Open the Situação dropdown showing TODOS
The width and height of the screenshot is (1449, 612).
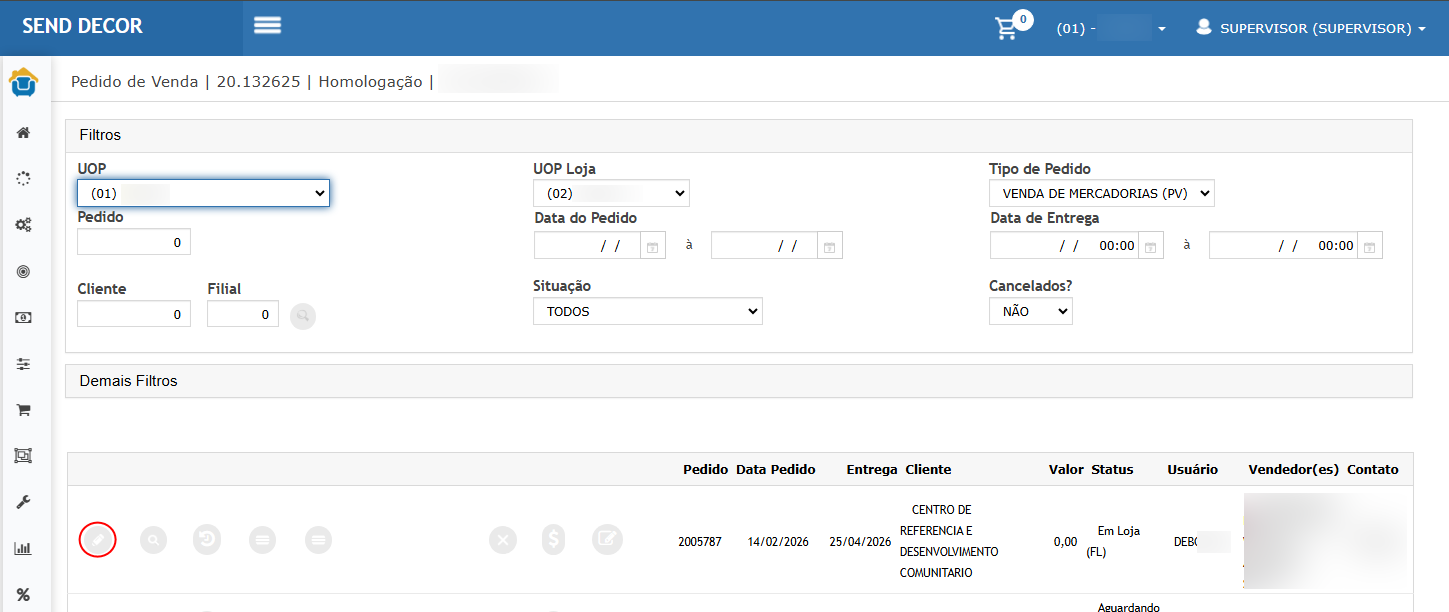pyautogui.click(x=647, y=312)
